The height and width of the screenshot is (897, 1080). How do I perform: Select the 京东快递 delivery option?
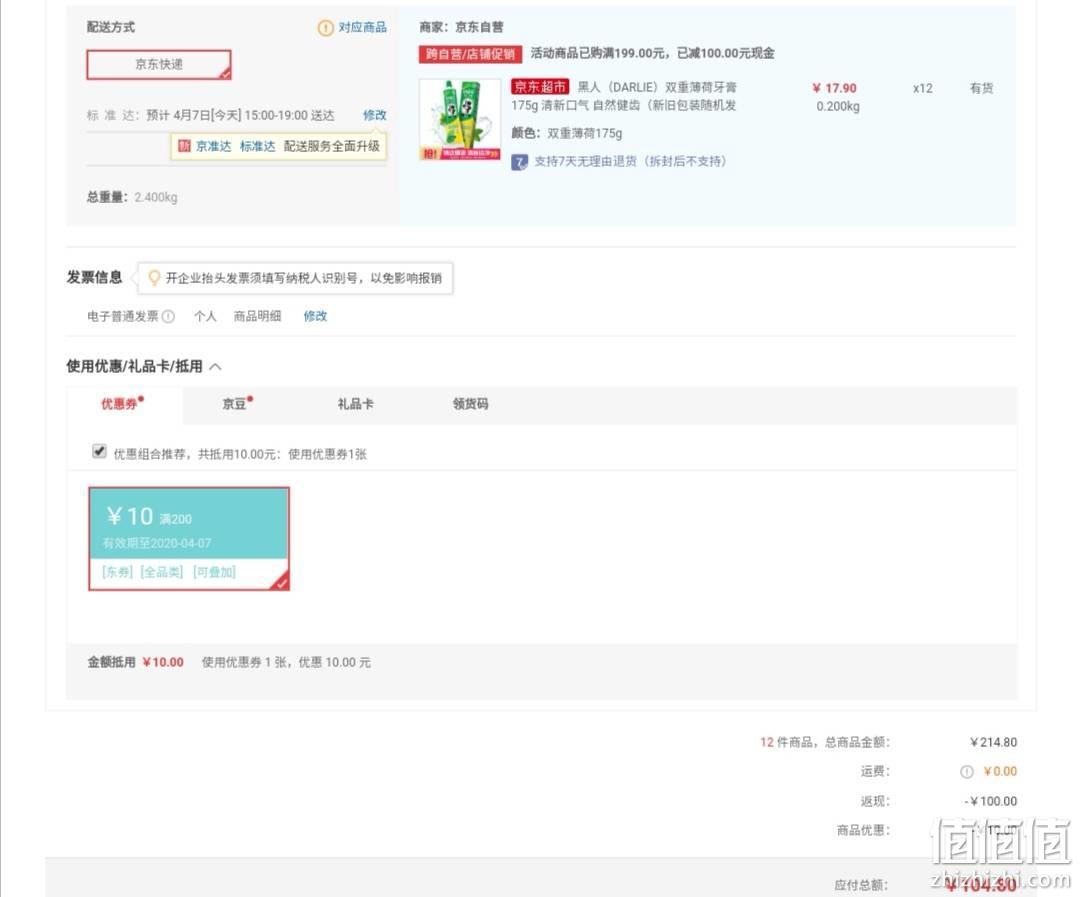[159, 65]
